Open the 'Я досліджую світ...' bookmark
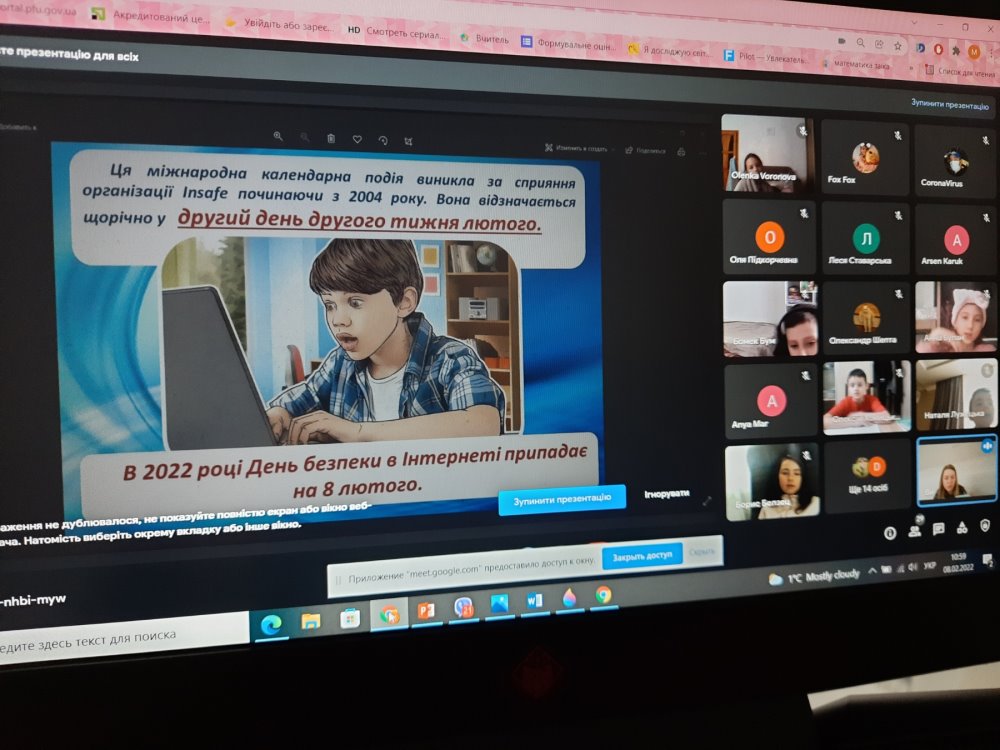 click(x=669, y=50)
